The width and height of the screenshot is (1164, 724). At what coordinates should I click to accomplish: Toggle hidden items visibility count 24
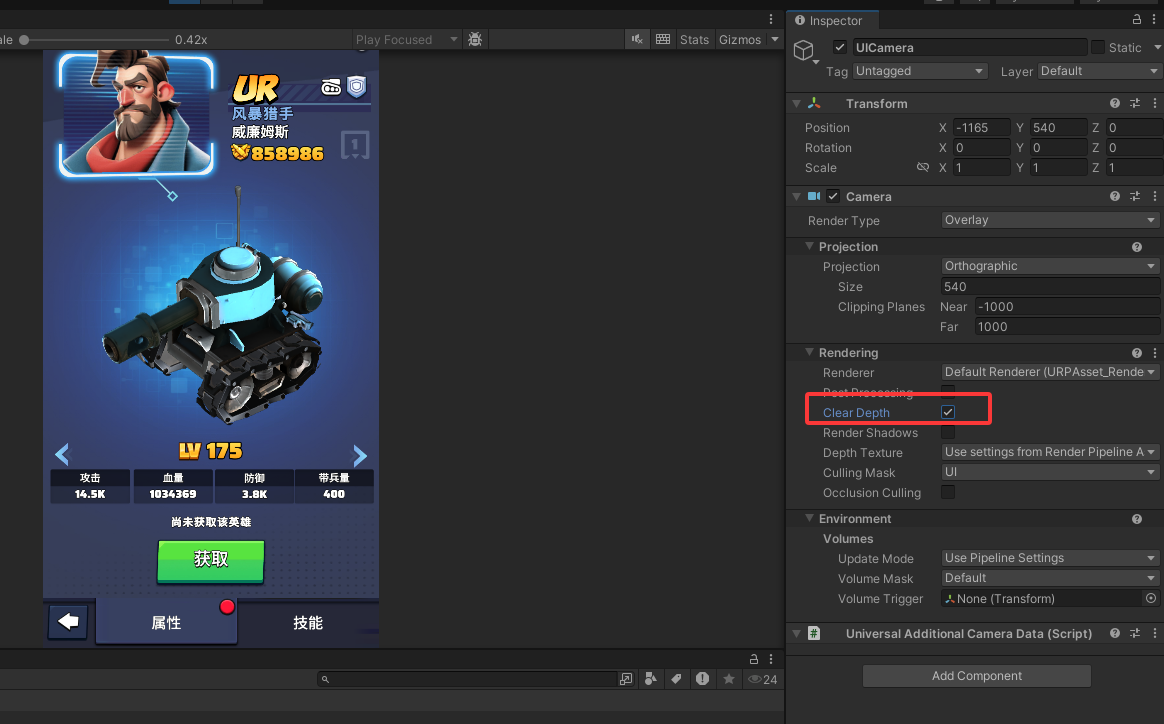(x=762, y=679)
